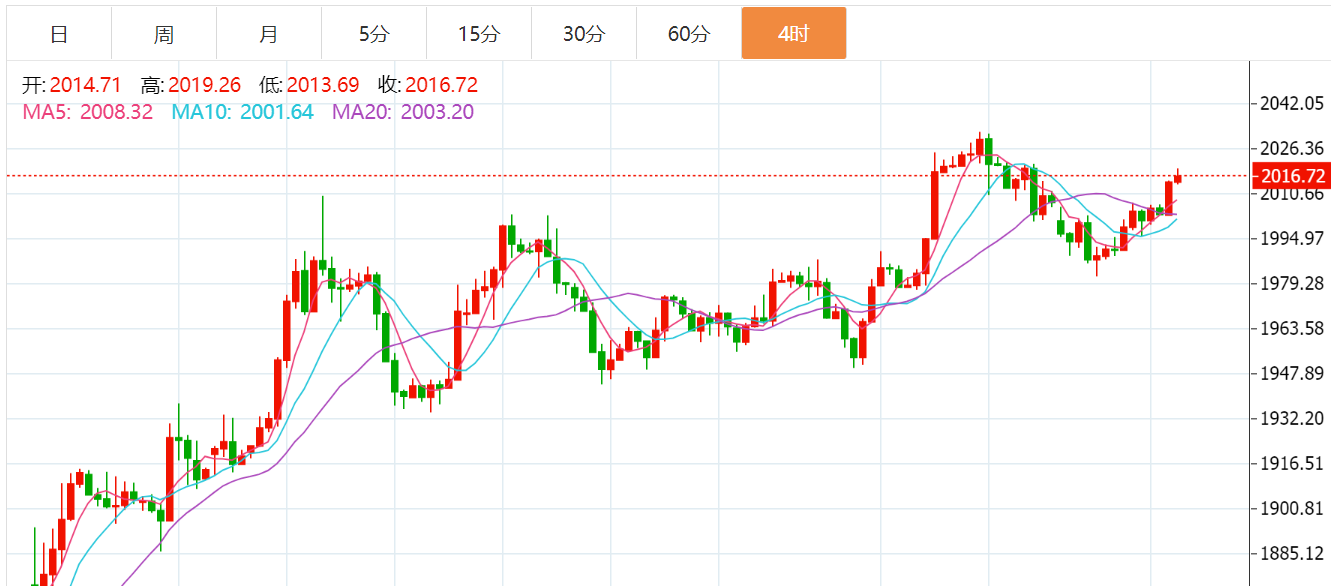Choose the 30分 interval tab

584,34
